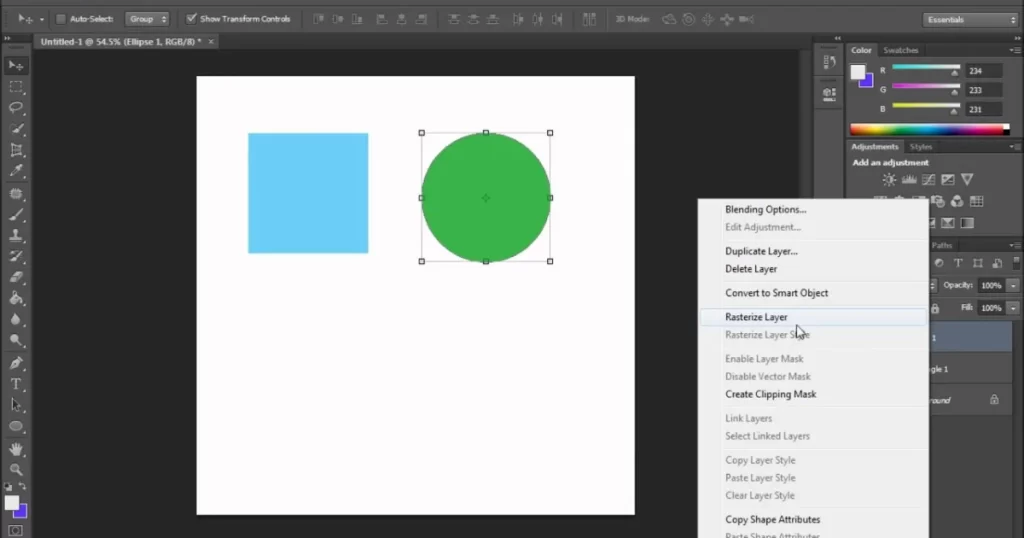
Task: Add a Levels adjustment
Action: point(908,180)
